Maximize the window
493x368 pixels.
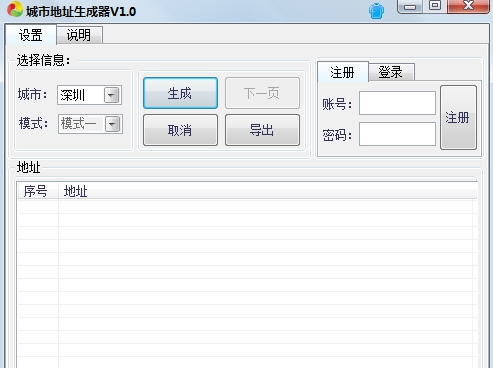point(435,6)
